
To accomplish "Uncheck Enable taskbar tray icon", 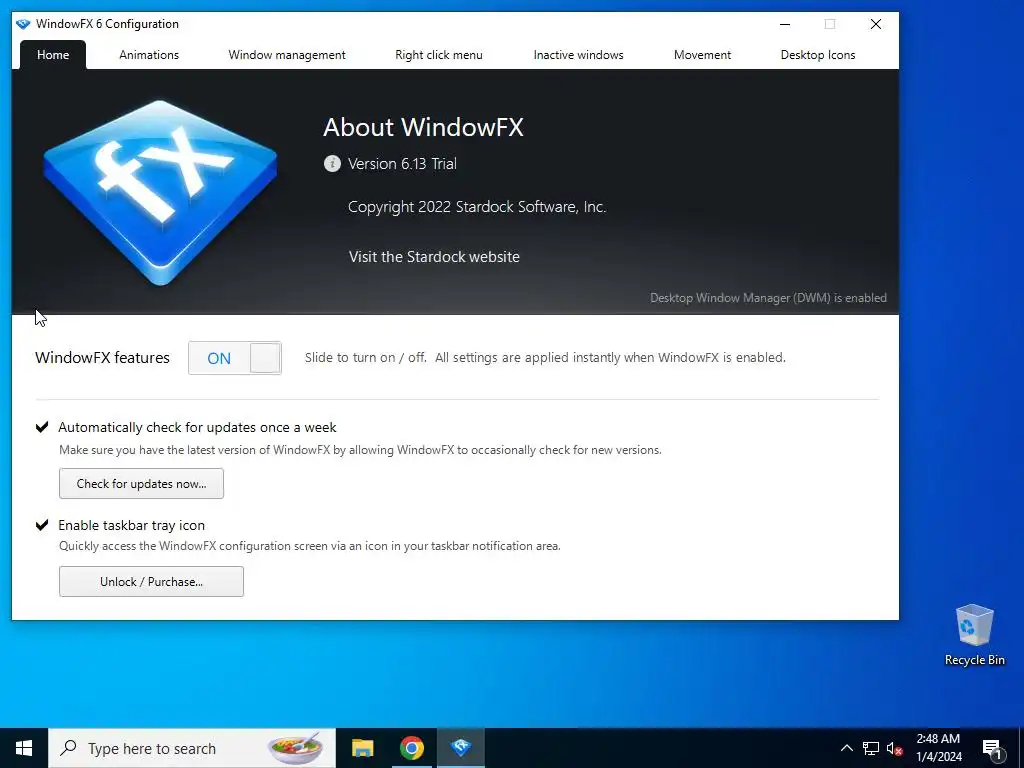I will [42, 525].
